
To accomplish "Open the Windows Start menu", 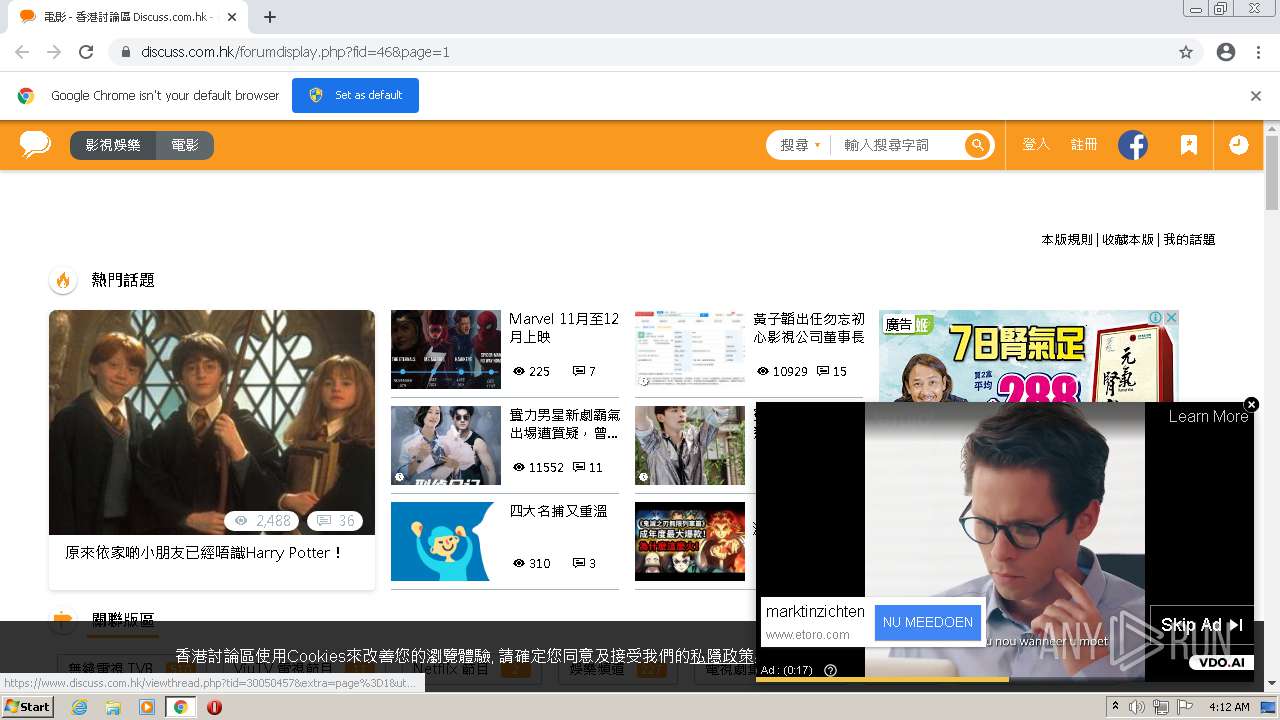I will pyautogui.click(x=27, y=707).
